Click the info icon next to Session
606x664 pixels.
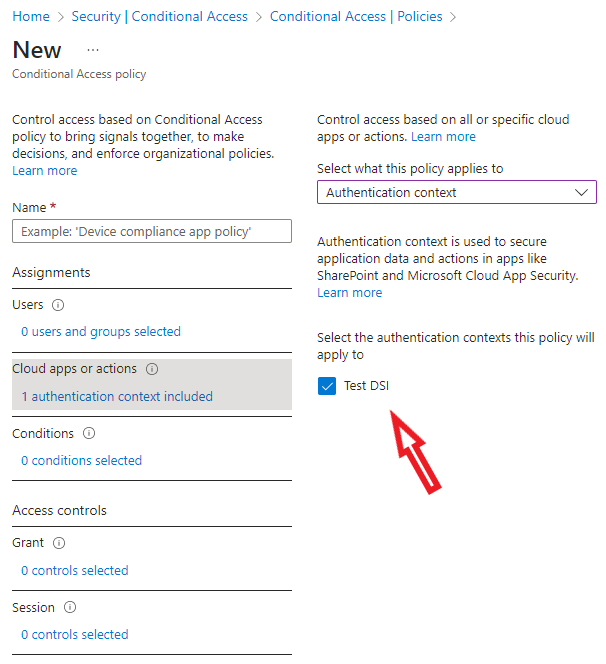(70, 607)
